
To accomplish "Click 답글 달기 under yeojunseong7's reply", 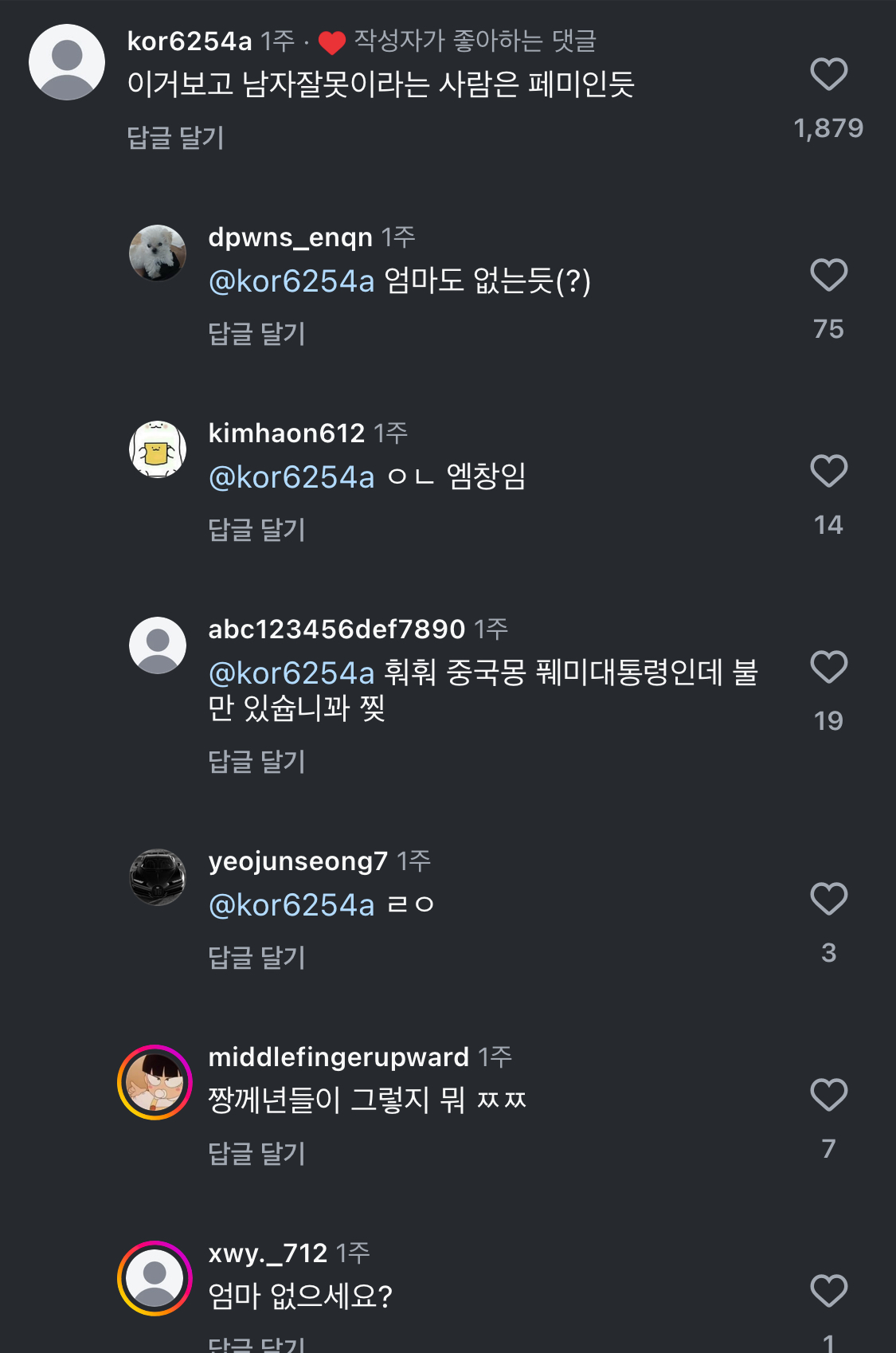I will (x=256, y=958).
